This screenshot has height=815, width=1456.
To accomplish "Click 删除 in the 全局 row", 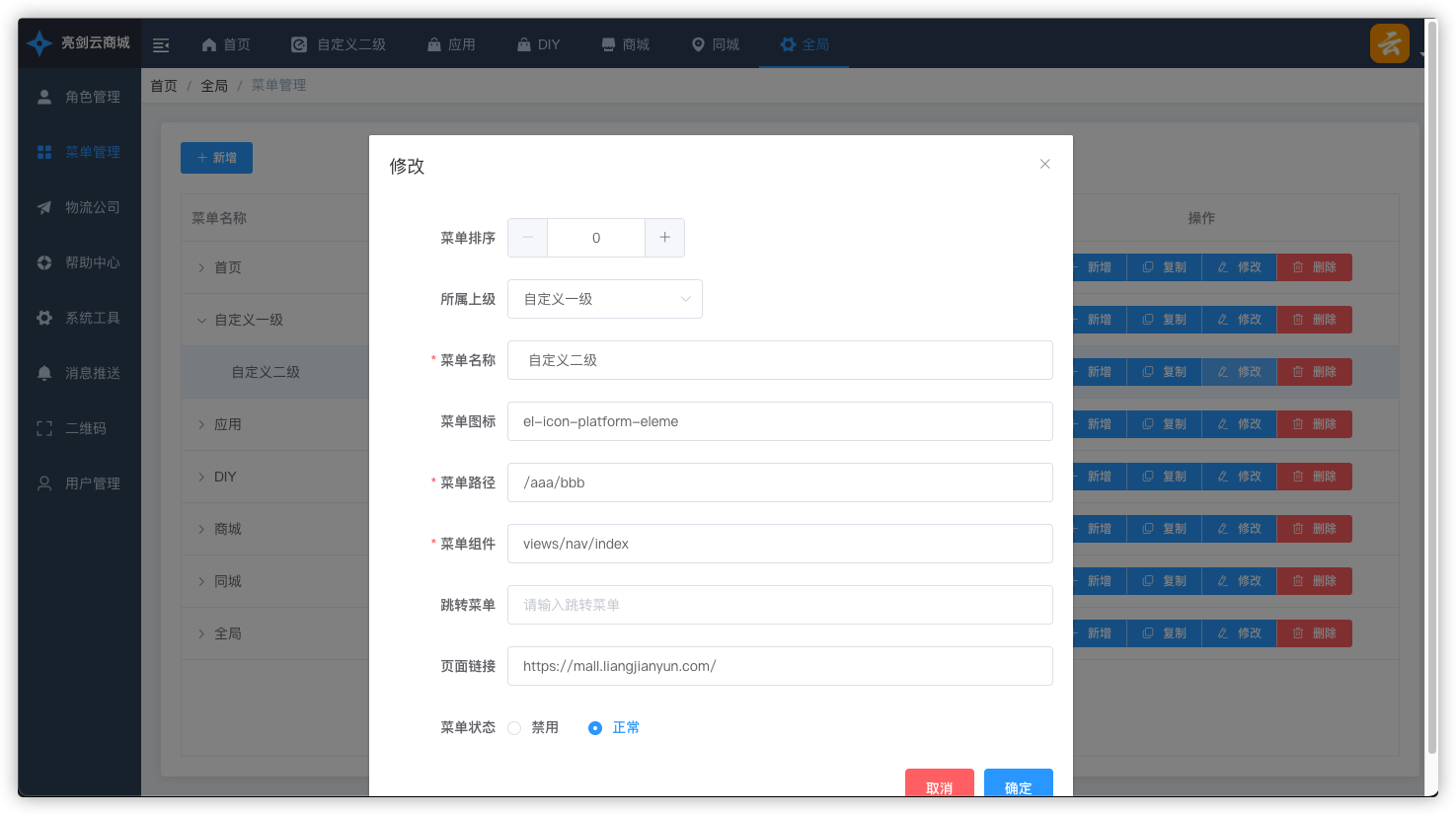I will [1315, 633].
